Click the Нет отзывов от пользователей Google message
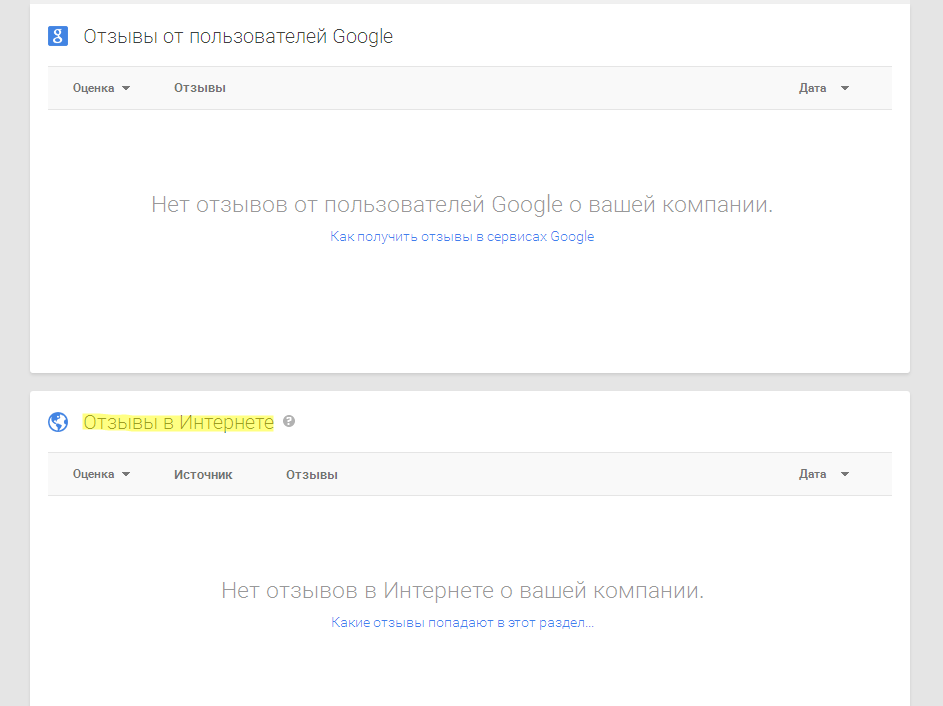 tap(462, 205)
